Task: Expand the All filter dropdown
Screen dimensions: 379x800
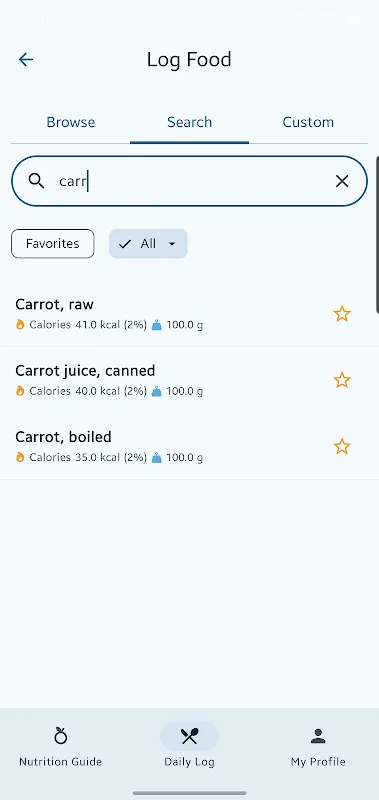Action: [x=148, y=244]
